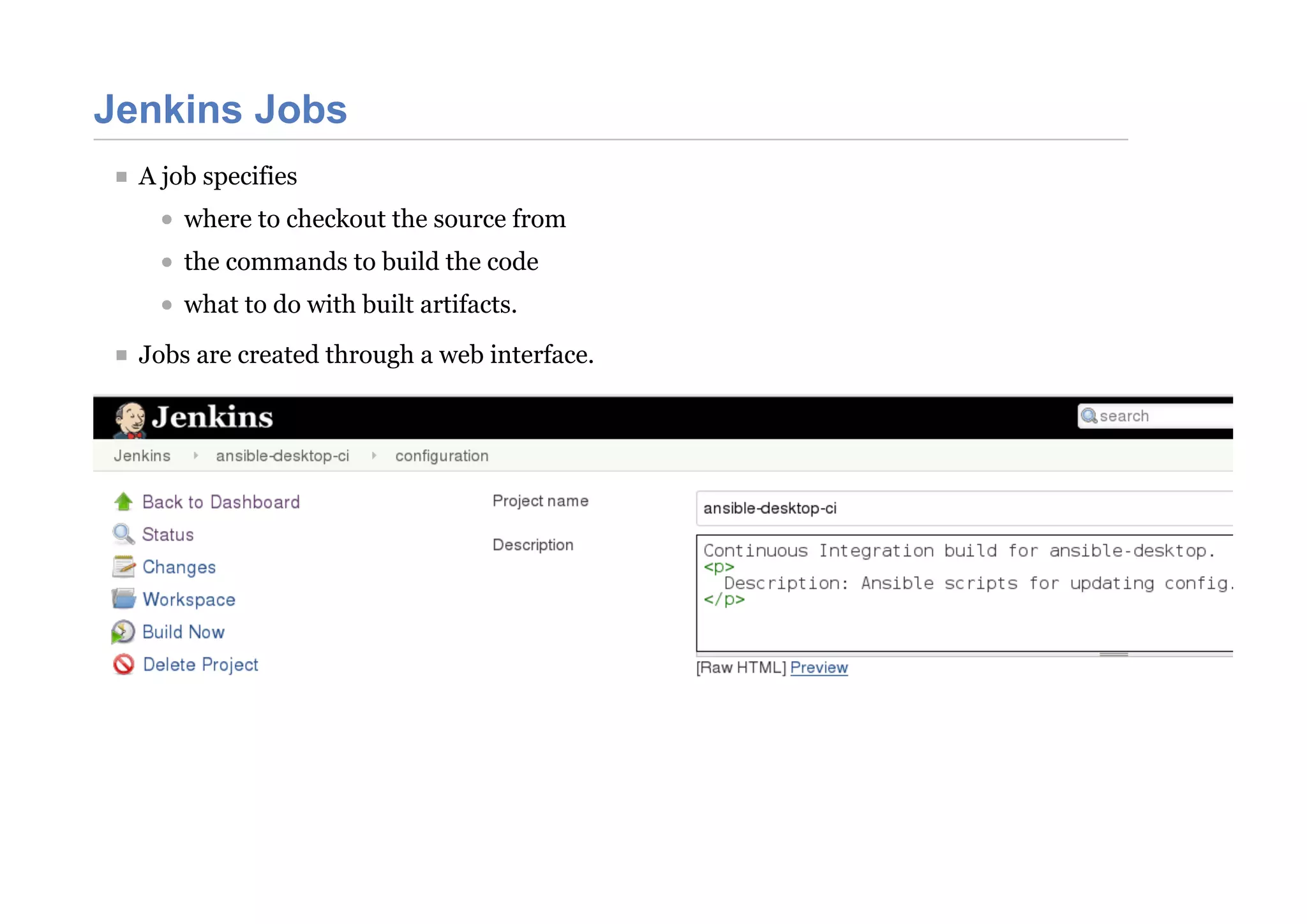This screenshot has width=1307, height=924.
Task: Select the Delete Project link
Action: click(x=200, y=665)
